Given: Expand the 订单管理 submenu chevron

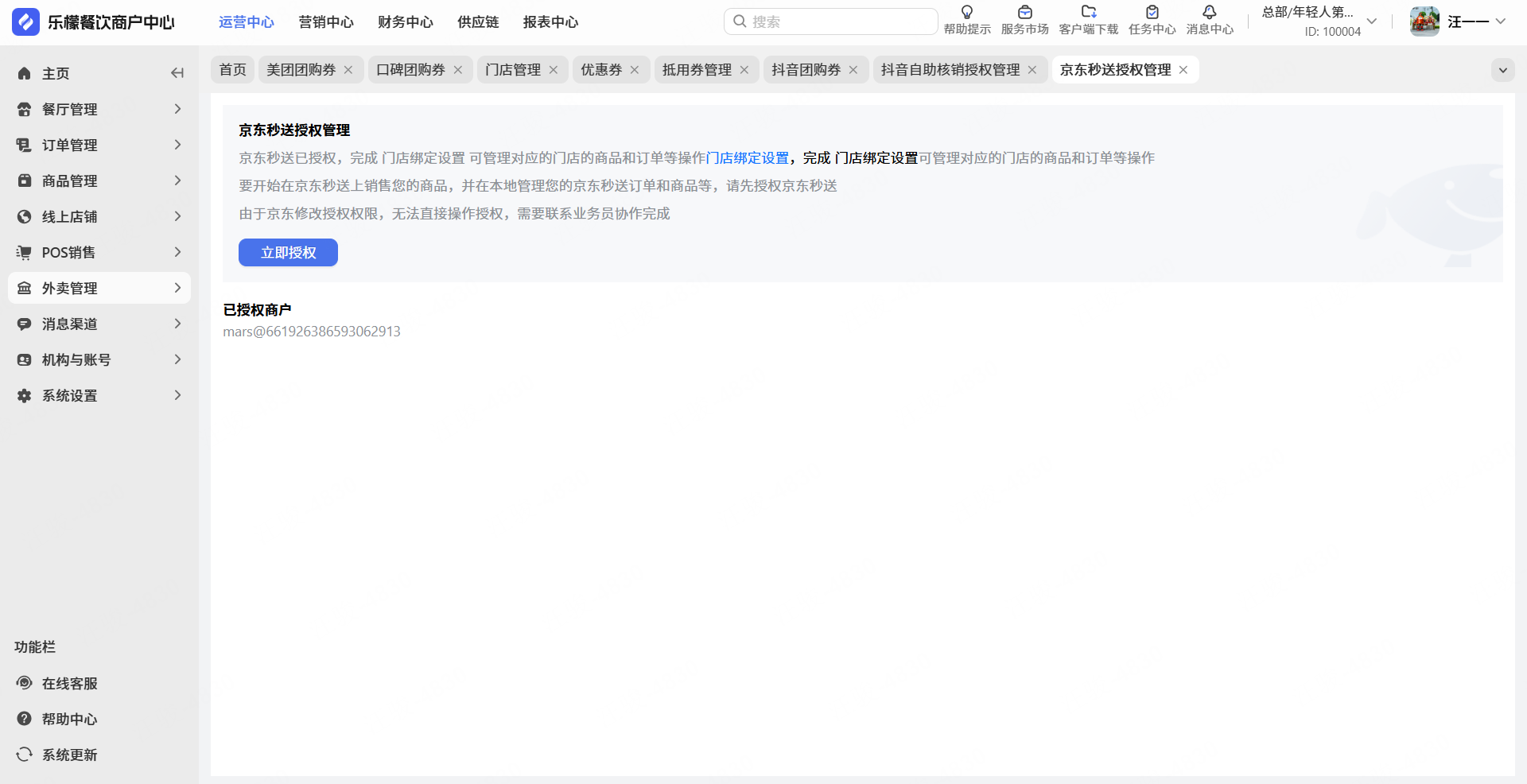Looking at the screenshot, I should 177,145.
